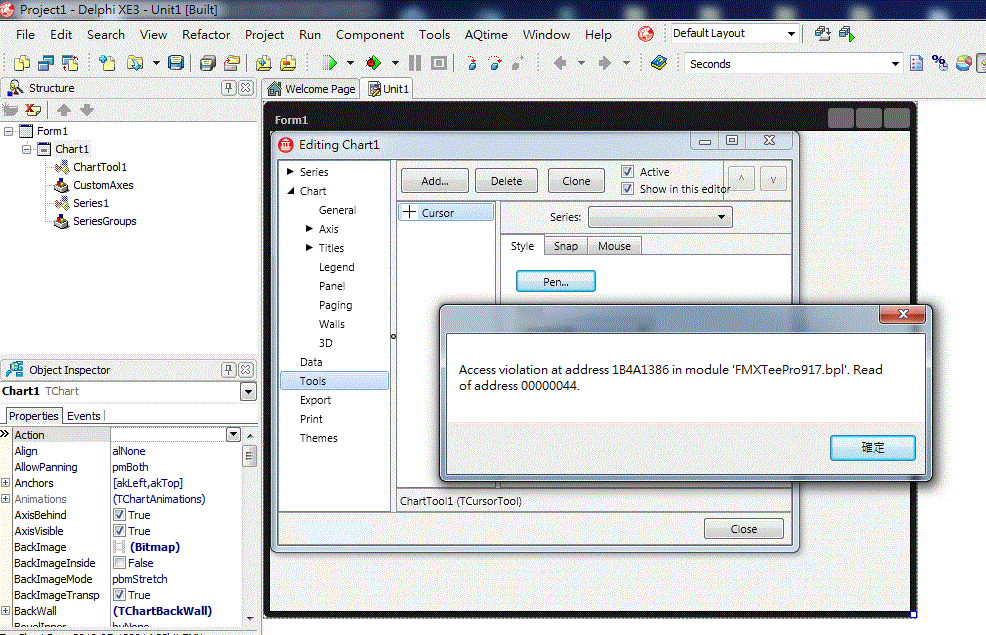Click the debug bug icon
Screen dimensions: 986x635
click(x=374, y=63)
